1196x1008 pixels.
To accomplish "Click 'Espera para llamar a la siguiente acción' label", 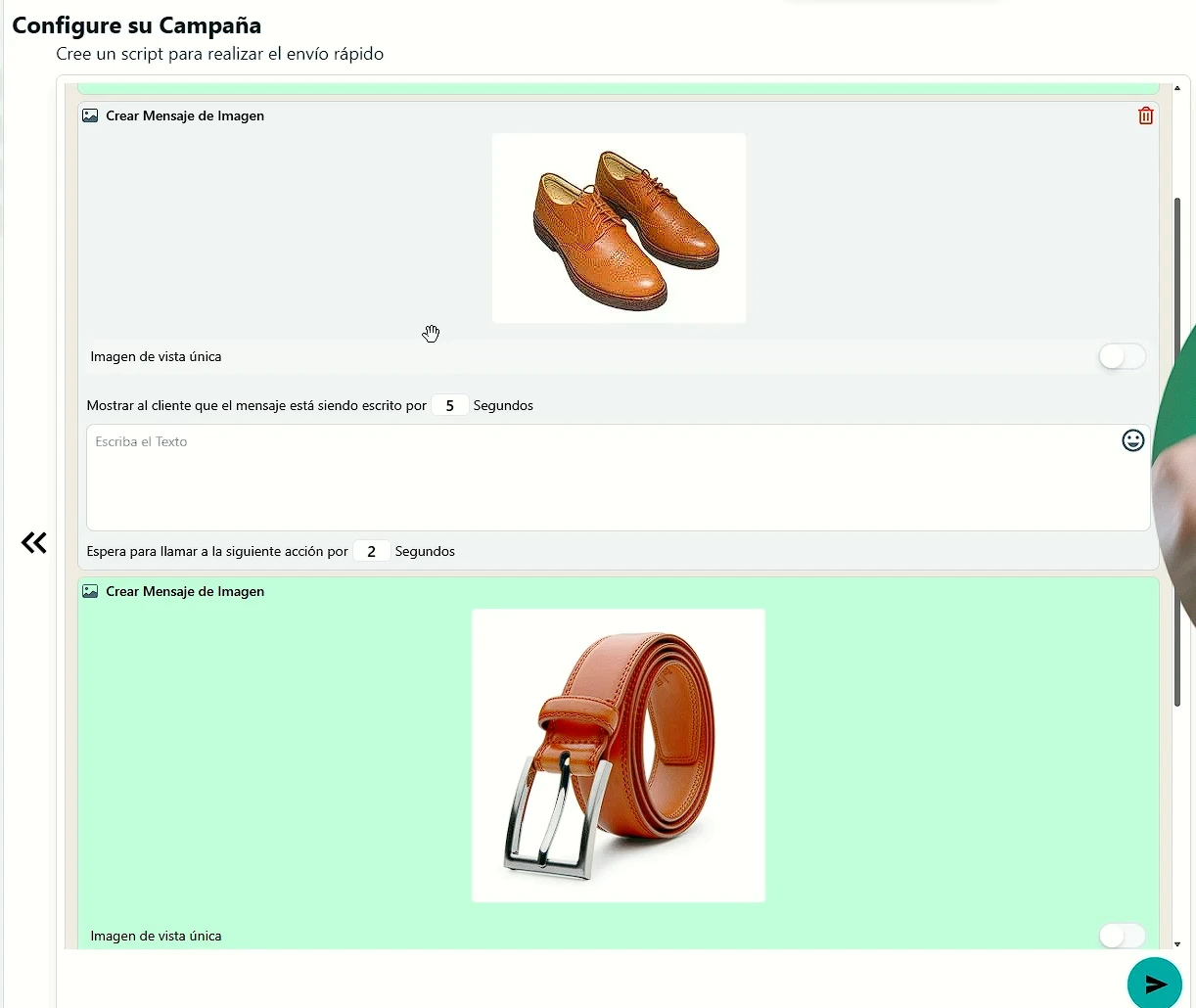I will 217,551.
